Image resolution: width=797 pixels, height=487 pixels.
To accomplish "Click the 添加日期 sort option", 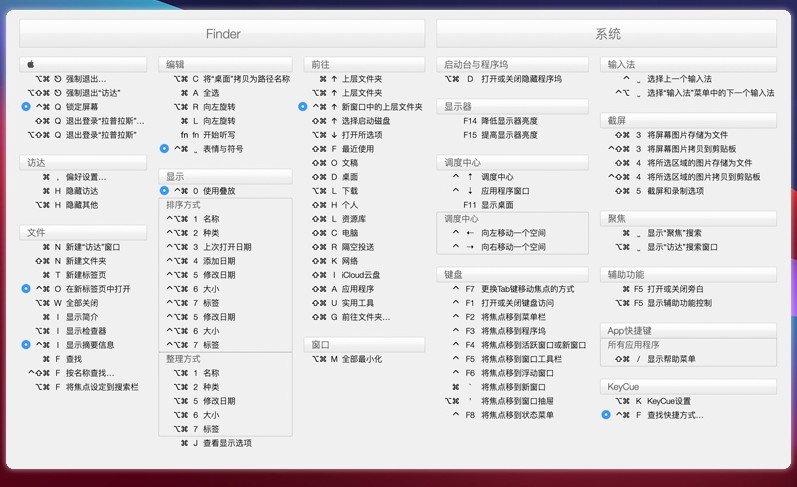I will tap(201, 261).
